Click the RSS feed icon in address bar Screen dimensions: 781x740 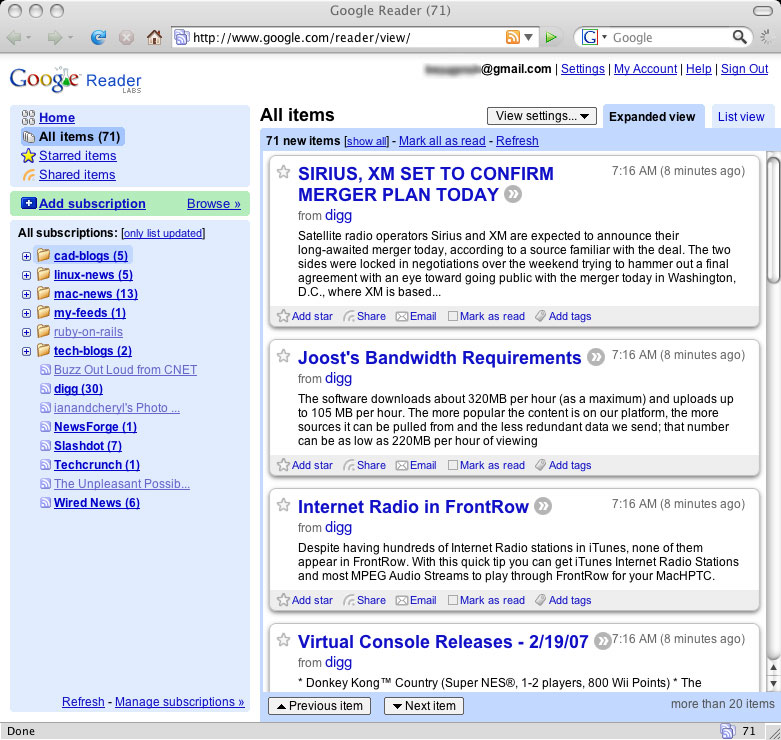513,38
